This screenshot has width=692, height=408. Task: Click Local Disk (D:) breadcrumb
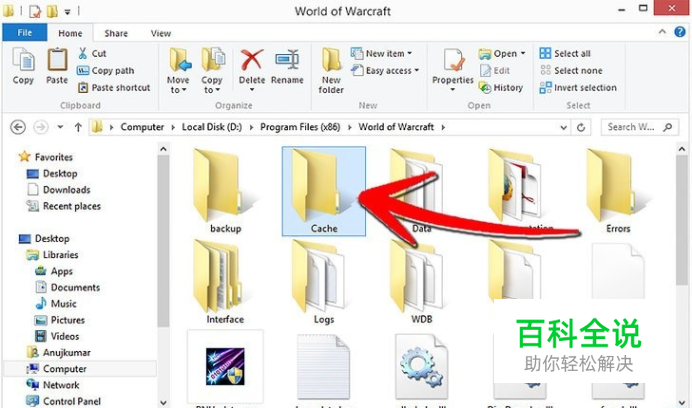pyautogui.click(x=212, y=127)
